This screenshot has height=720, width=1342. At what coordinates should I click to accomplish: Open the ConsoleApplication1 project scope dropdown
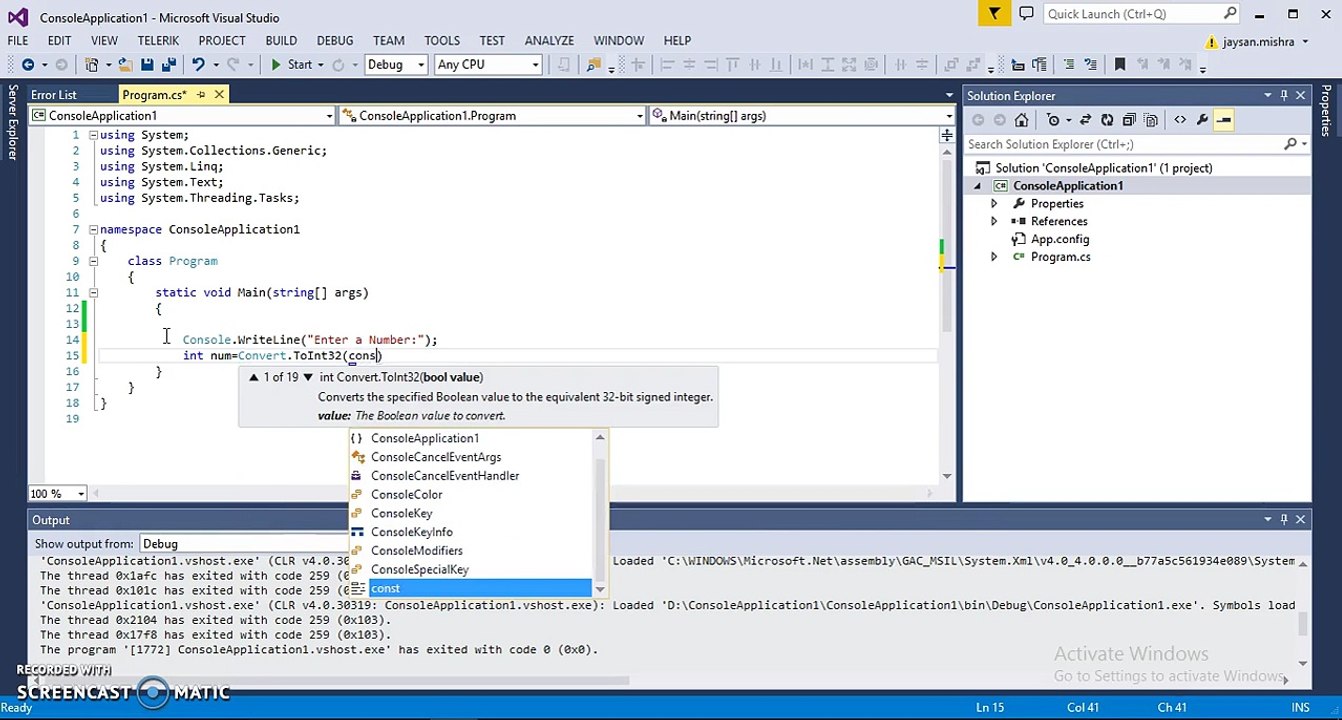tap(182, 116)
